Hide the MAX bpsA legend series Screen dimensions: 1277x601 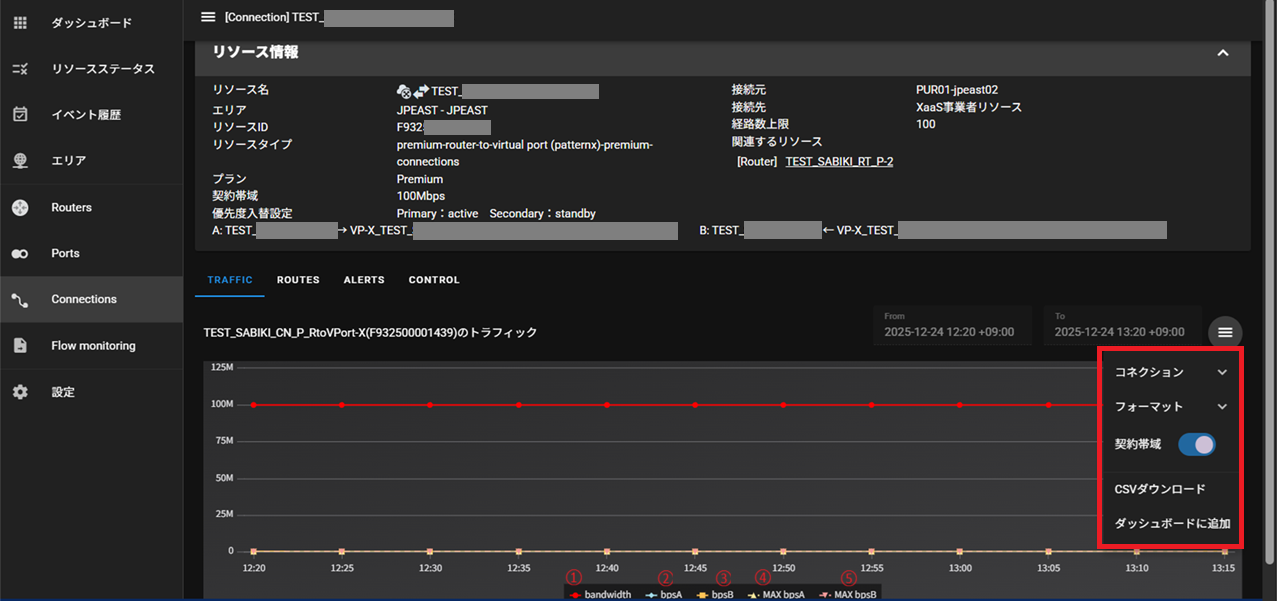[x=776, y=594]
